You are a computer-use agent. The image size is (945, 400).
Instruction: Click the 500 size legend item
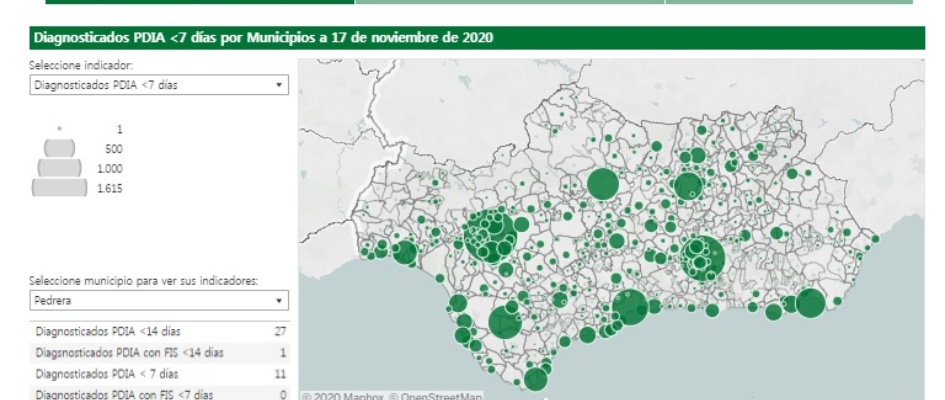[60, 149]
